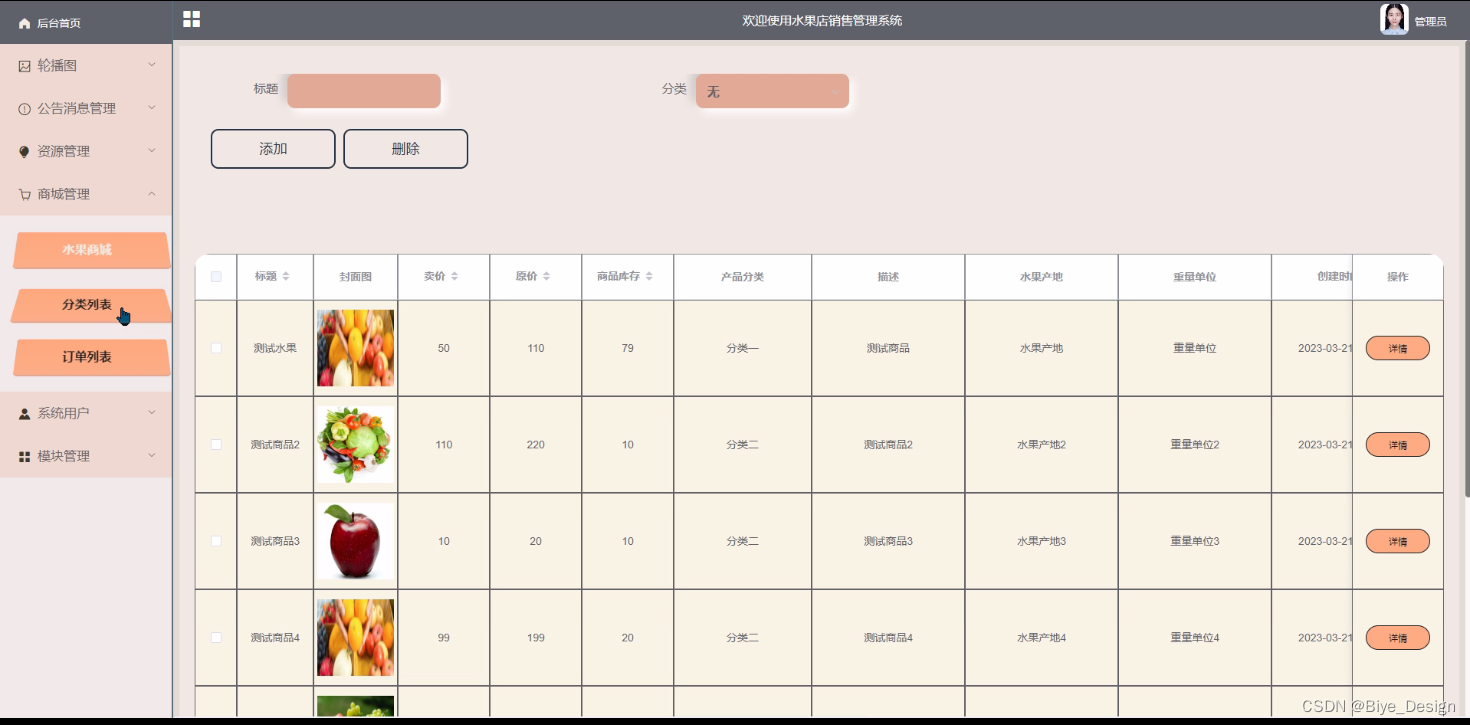Image resolution: width=1470 pixels, height=725 pixels.
Task: Focus the 标题 search input field
Action: 364,91
